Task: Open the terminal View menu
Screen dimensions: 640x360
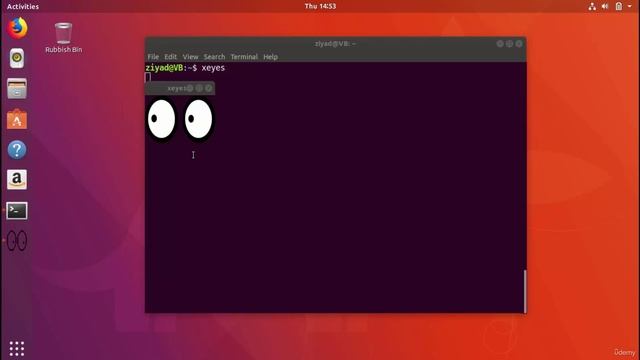Action: click(x=190, y=57)
